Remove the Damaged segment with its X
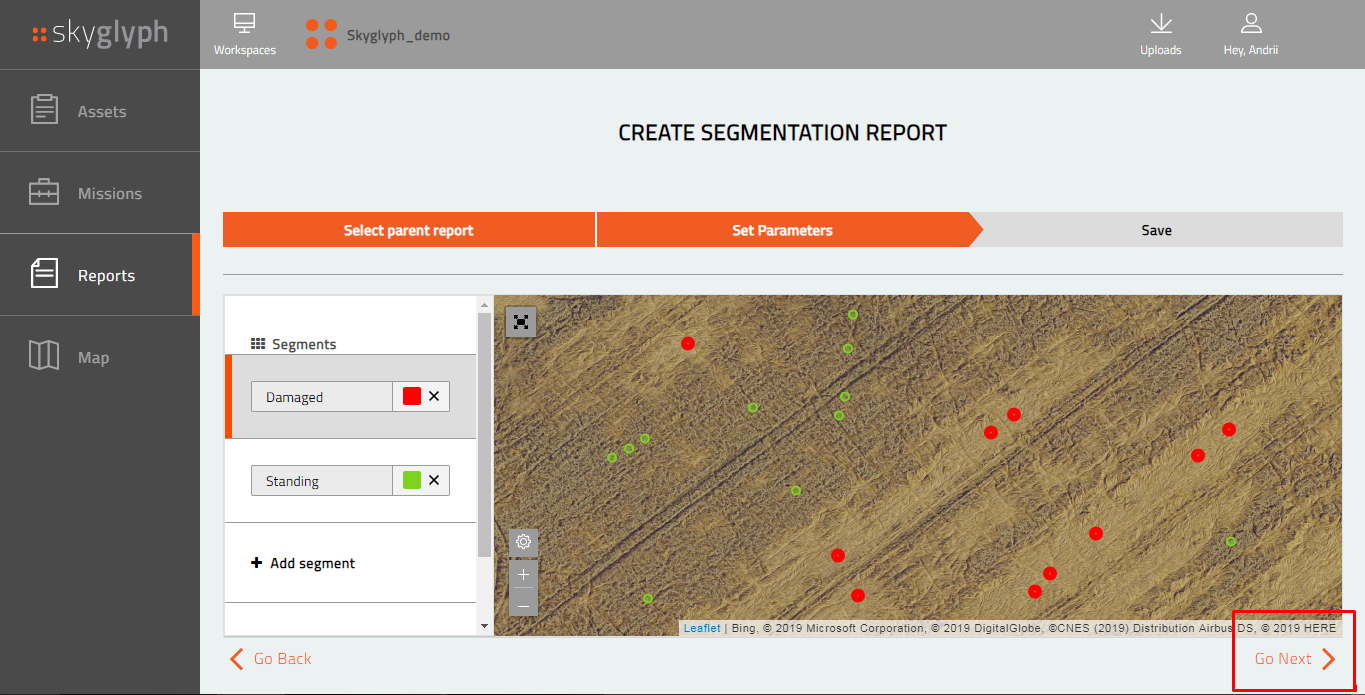1365x695 pixels. [x=434, y=396]
